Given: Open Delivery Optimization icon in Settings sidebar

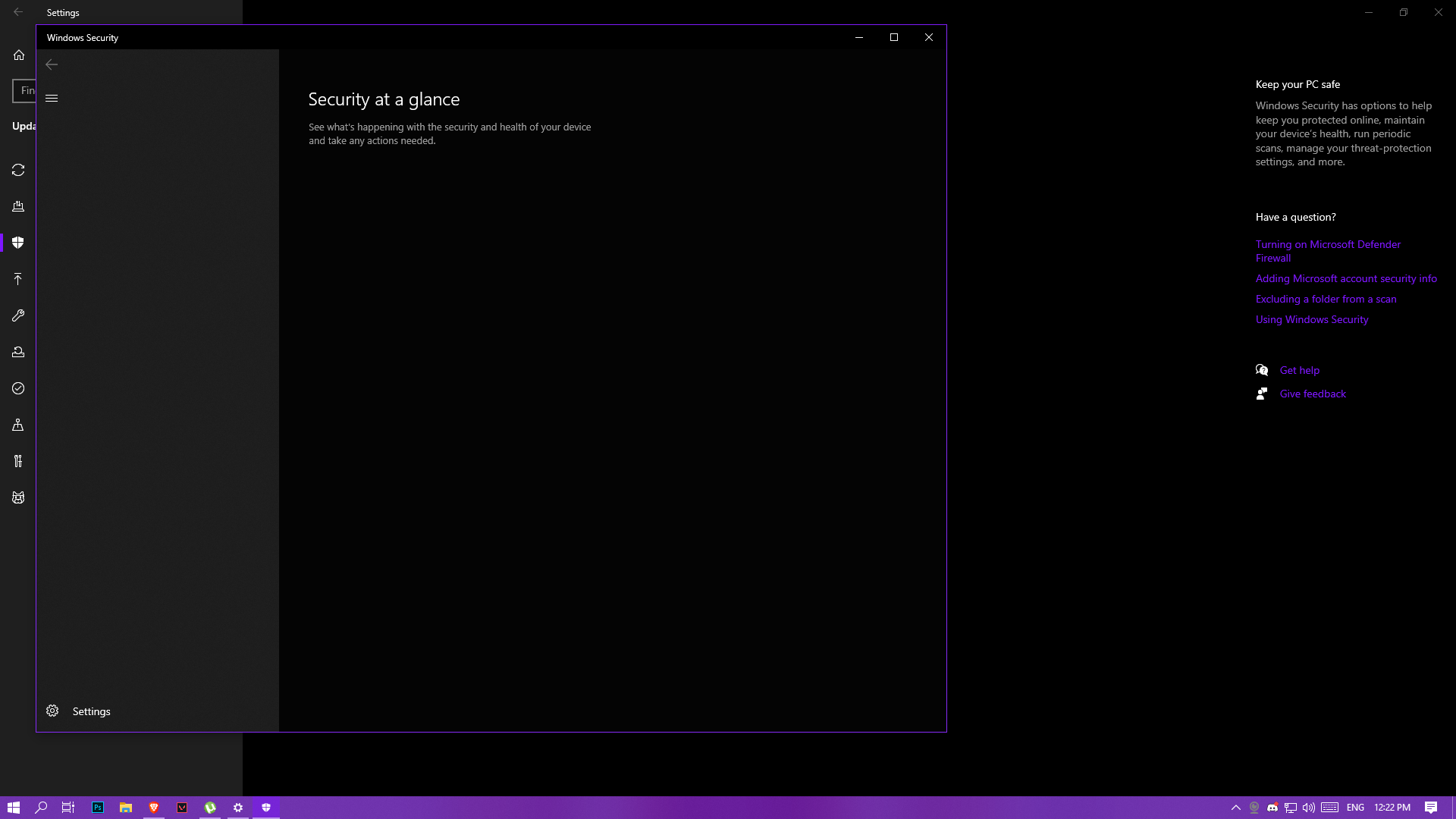Looking at the screenshot, I should [18, 206].
